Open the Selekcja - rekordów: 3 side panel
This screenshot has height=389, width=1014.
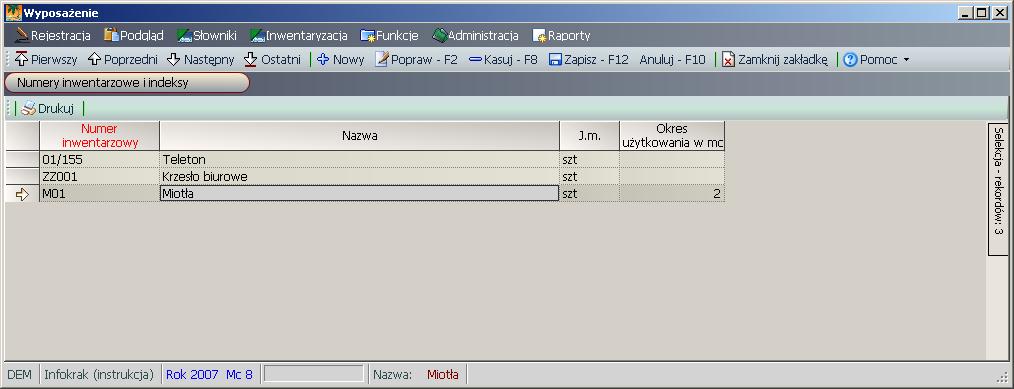998,189
